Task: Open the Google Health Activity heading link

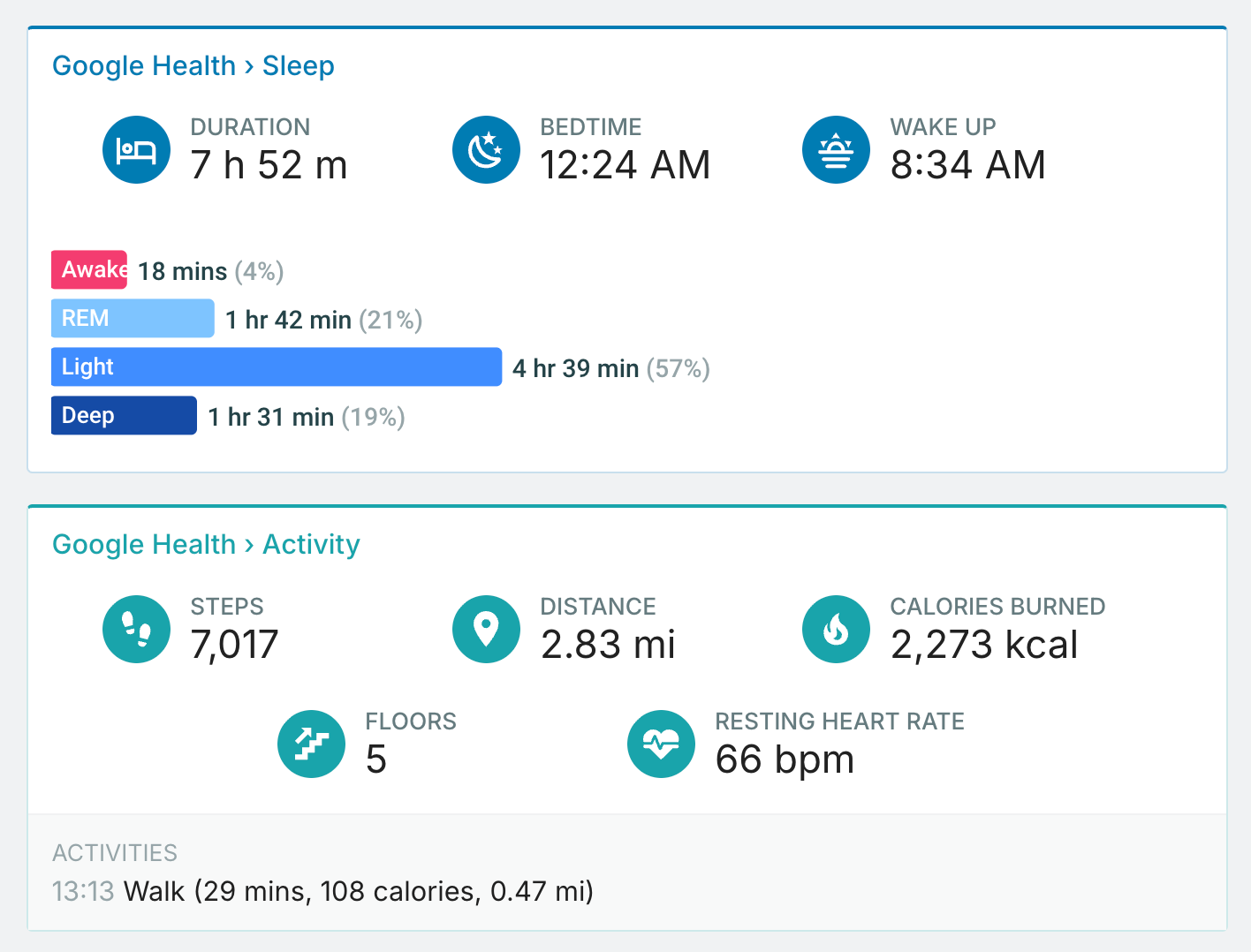Action: tap(207, 545)
